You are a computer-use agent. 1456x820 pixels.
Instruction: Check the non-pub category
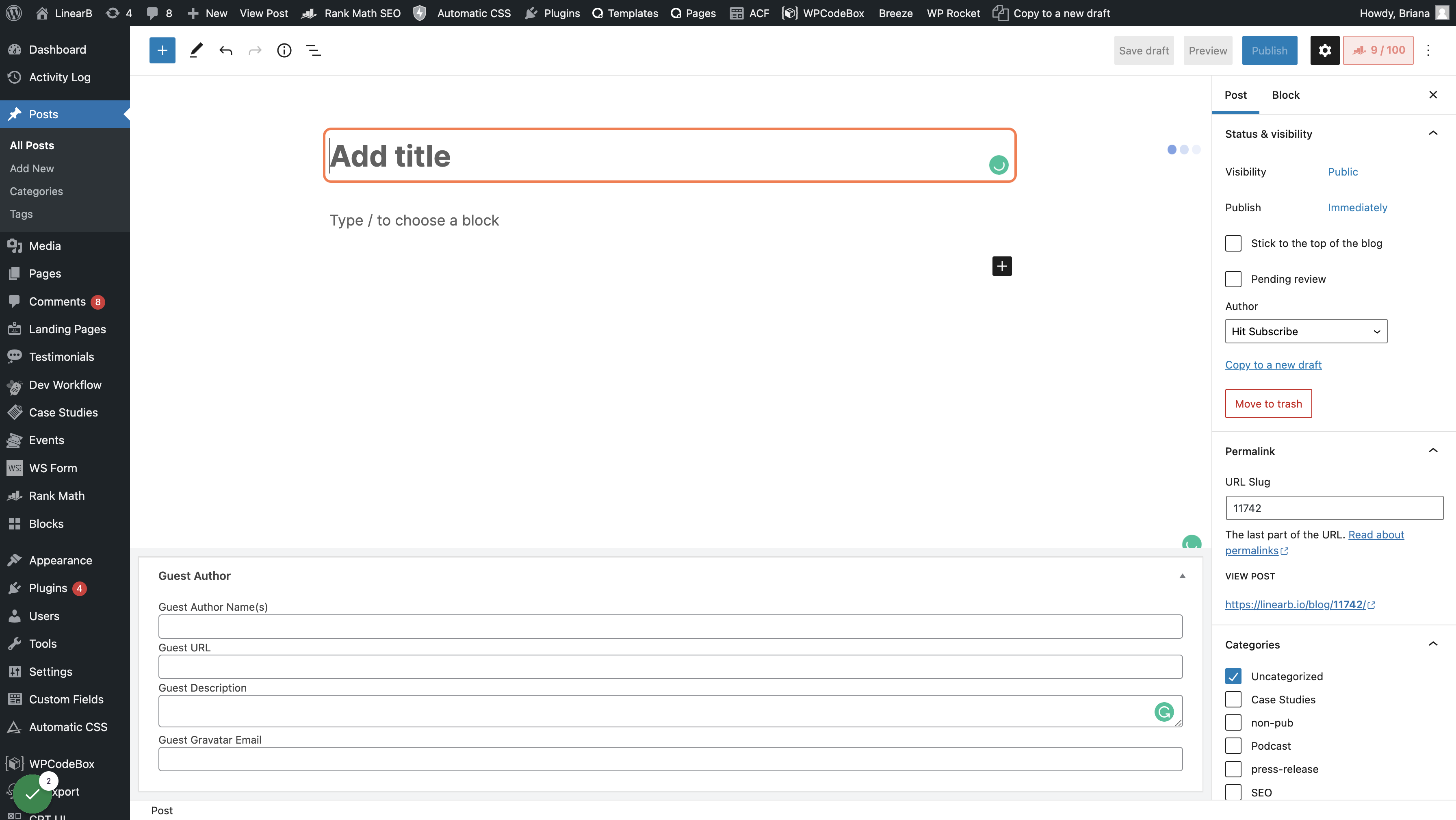(1233, 723)
